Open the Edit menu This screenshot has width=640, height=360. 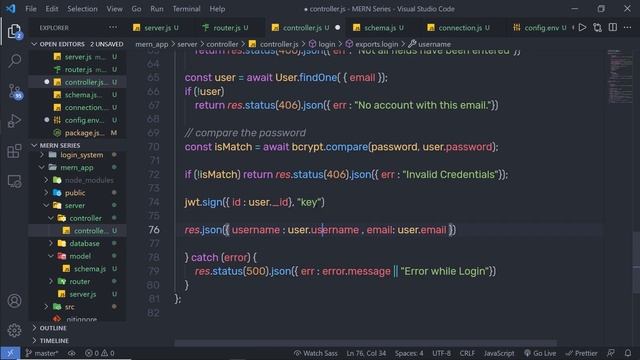52,9
